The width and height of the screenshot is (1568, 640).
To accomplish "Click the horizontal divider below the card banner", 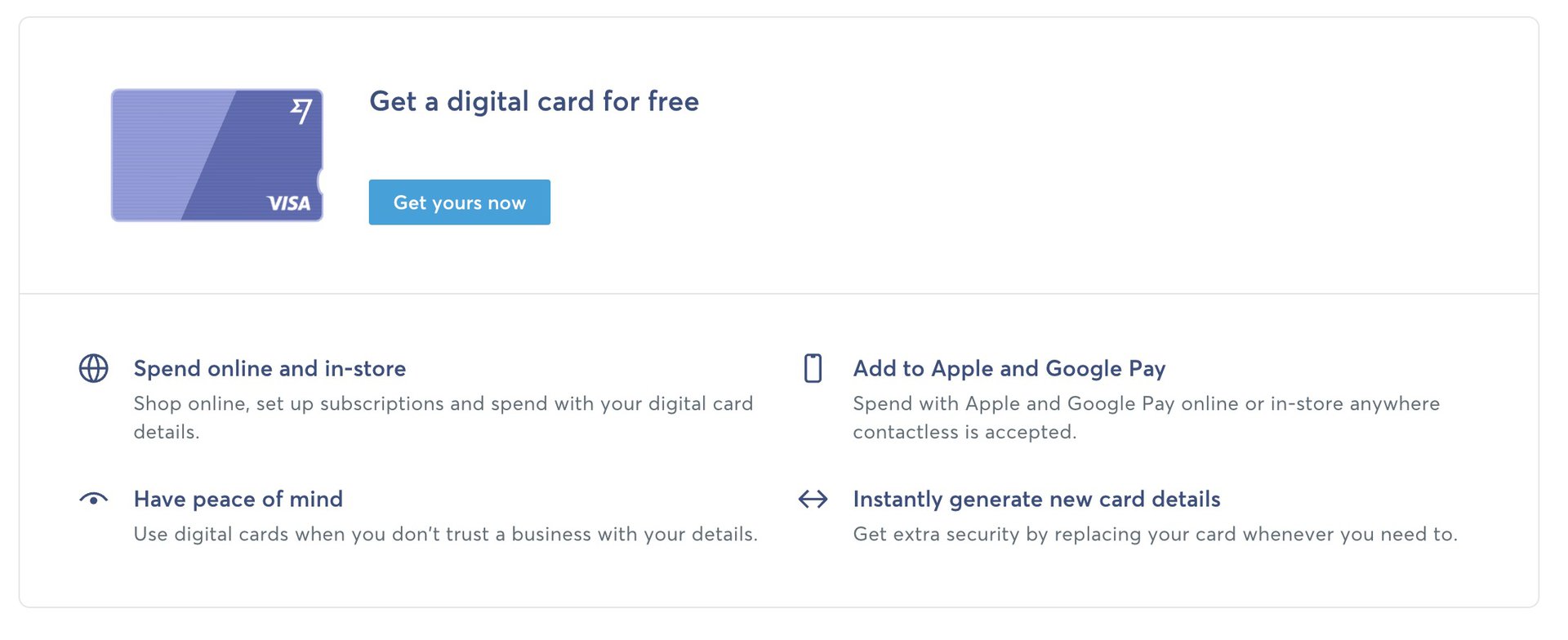I will pos(779,293).
